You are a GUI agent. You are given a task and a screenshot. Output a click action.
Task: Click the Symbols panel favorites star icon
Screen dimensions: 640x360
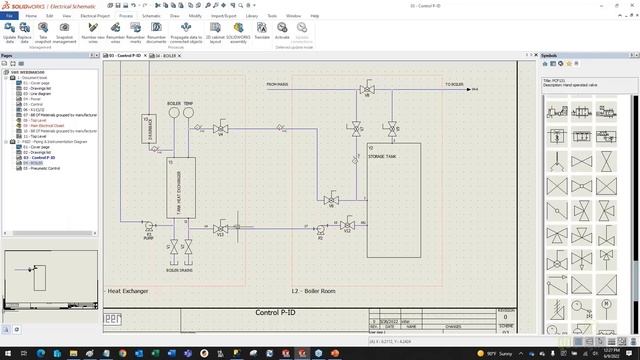569,64
